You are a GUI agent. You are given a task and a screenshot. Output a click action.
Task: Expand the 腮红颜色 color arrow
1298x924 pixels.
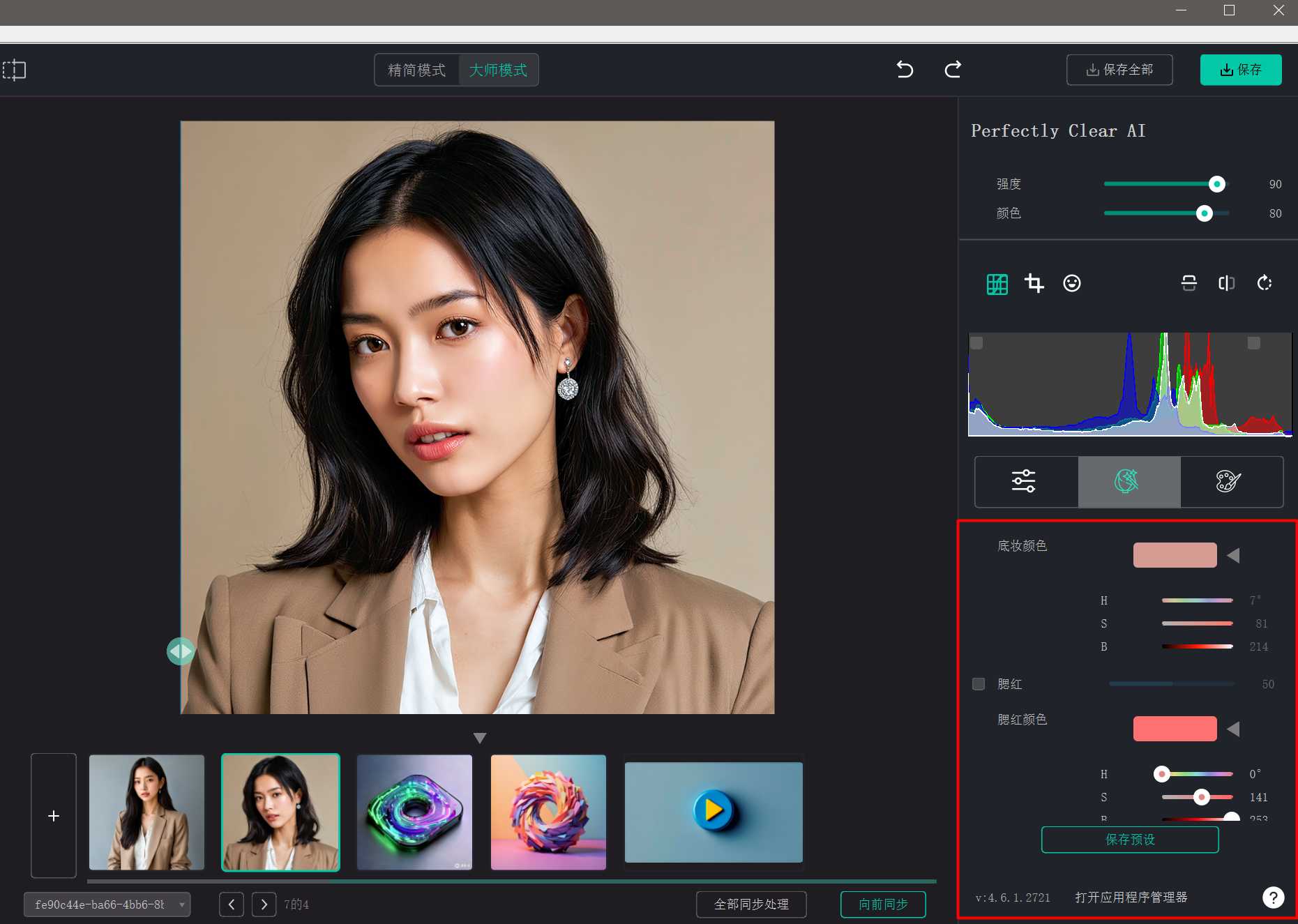(x=1233, y=729)
